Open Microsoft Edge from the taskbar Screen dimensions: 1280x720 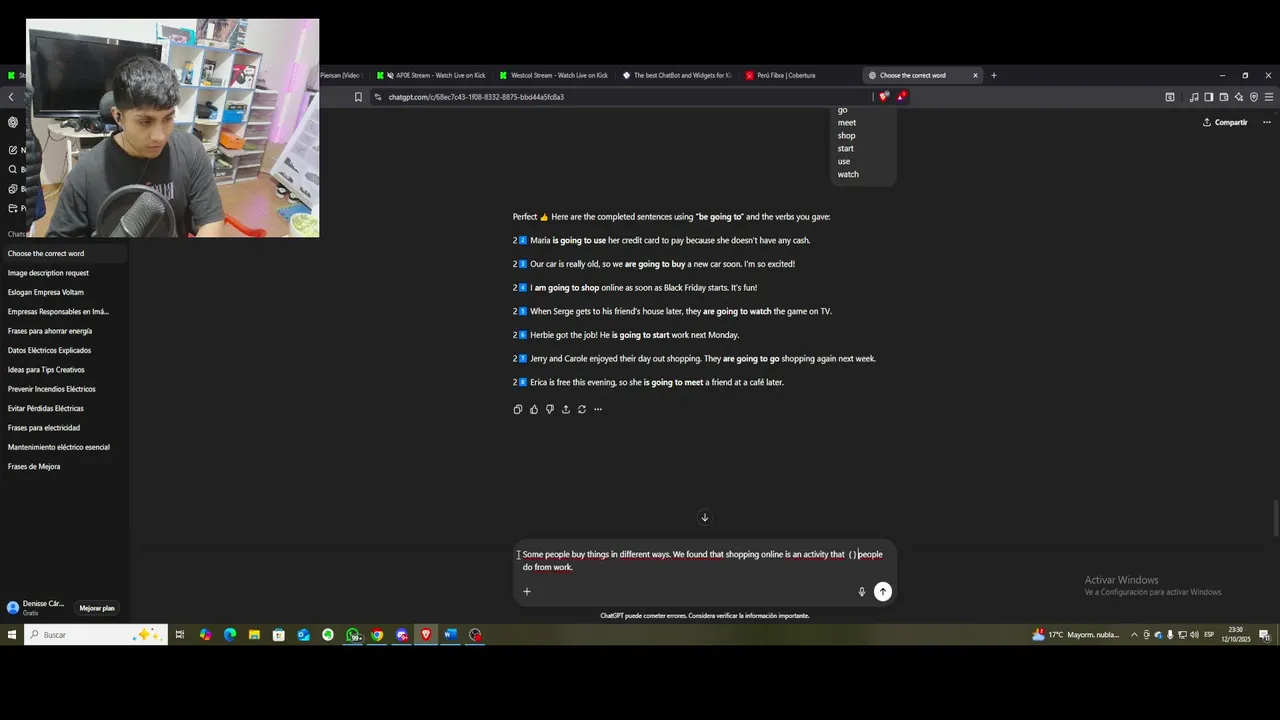(x=229, y=635)
